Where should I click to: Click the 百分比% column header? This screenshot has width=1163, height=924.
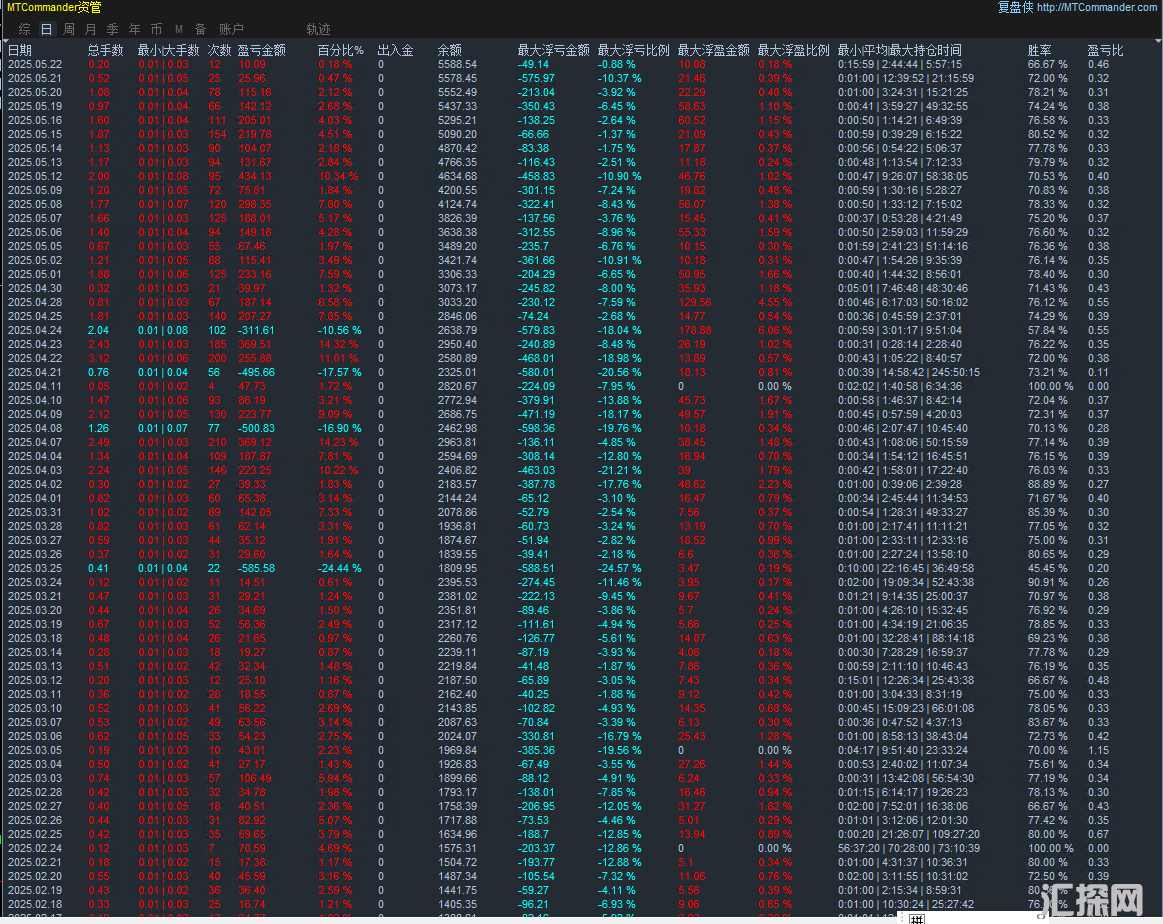click(x=340, y=50)
